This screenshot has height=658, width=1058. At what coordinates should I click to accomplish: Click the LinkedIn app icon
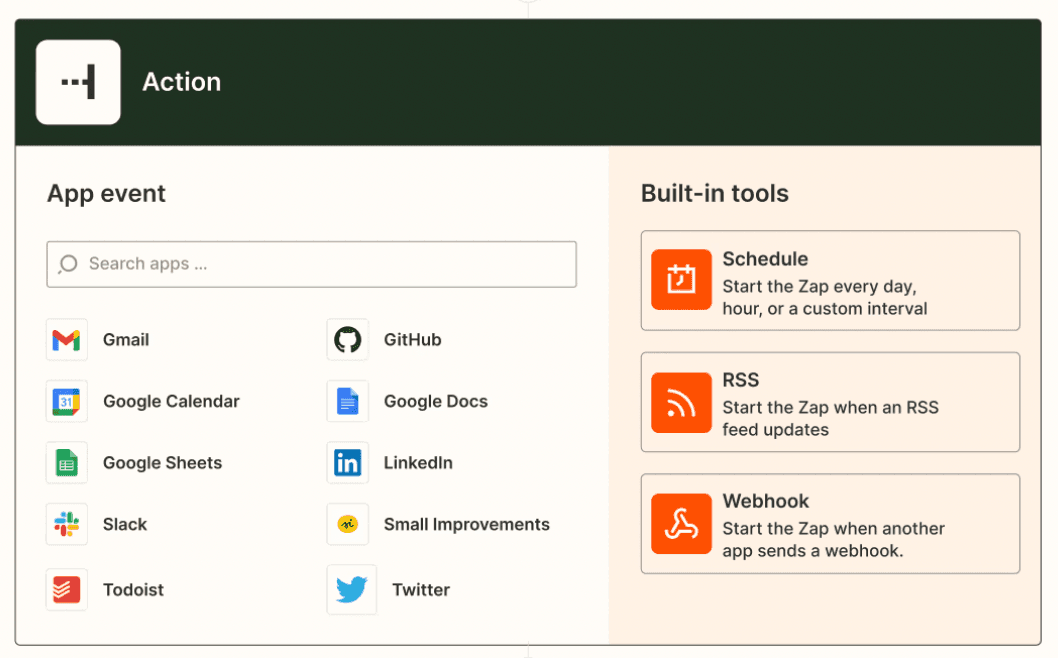click(348, 463)
